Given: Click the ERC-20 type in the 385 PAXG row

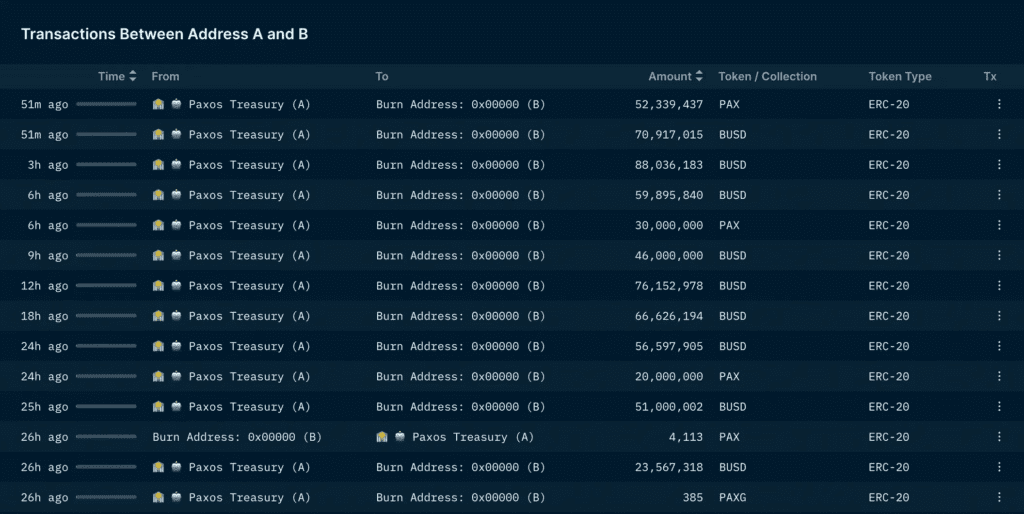Looking at the screenshot, I should click(x=889, y=497).
